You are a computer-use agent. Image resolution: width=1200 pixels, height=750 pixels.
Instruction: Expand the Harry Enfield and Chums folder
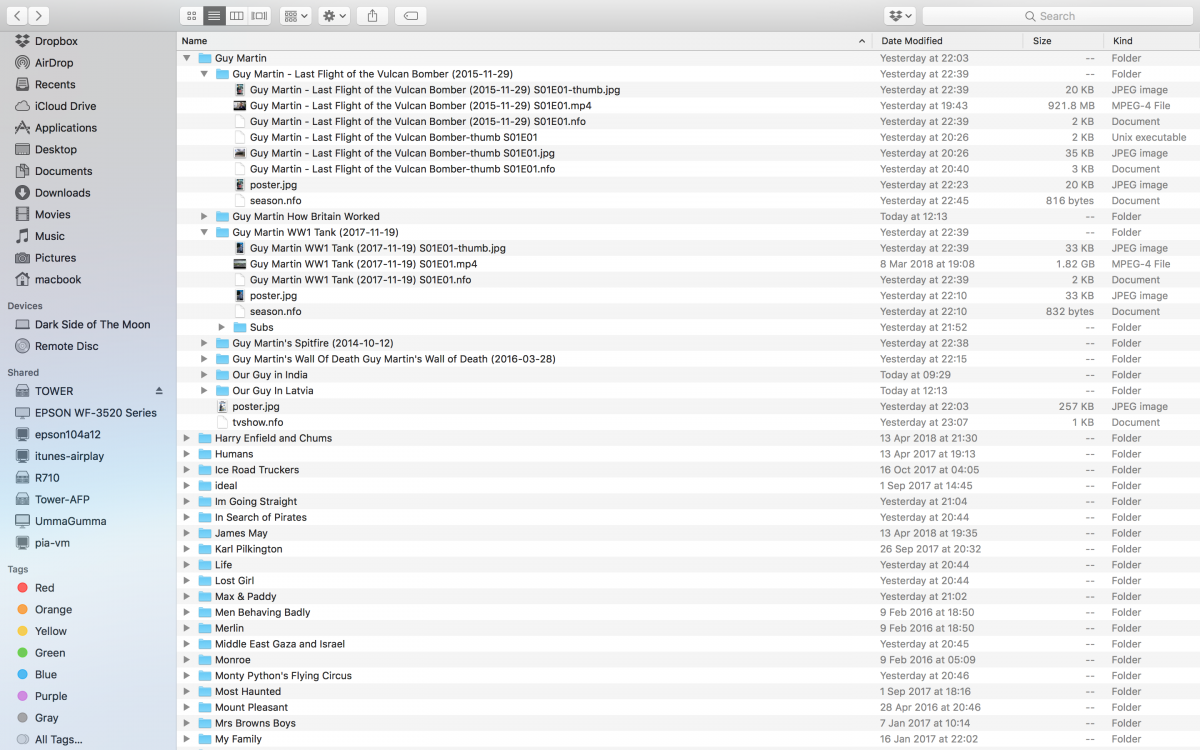click(187, 438)
